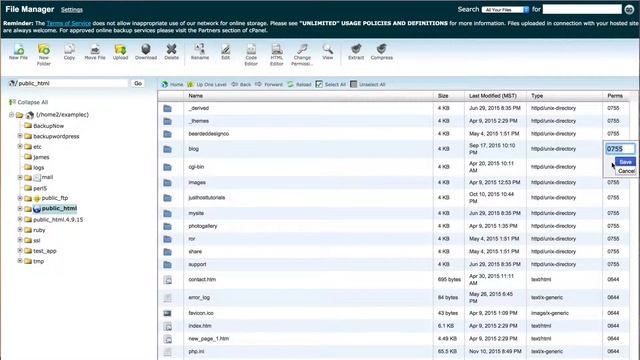Expand the ruby tree folder
This screenshot has width=640, height=360.
click(x=20, y=229)
